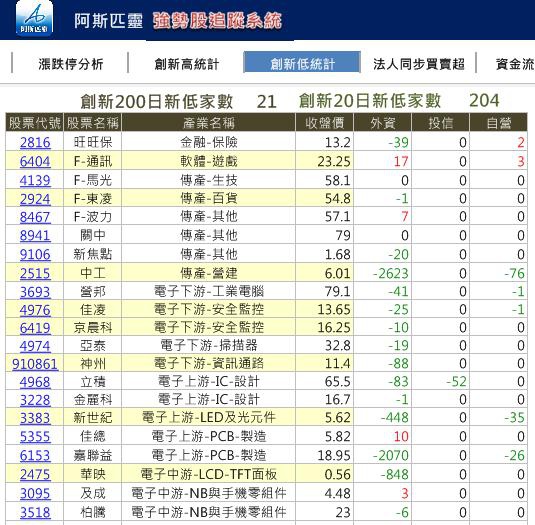Click the 20-day new low count 204
This screenshot has height=525, width=535.
484,101
